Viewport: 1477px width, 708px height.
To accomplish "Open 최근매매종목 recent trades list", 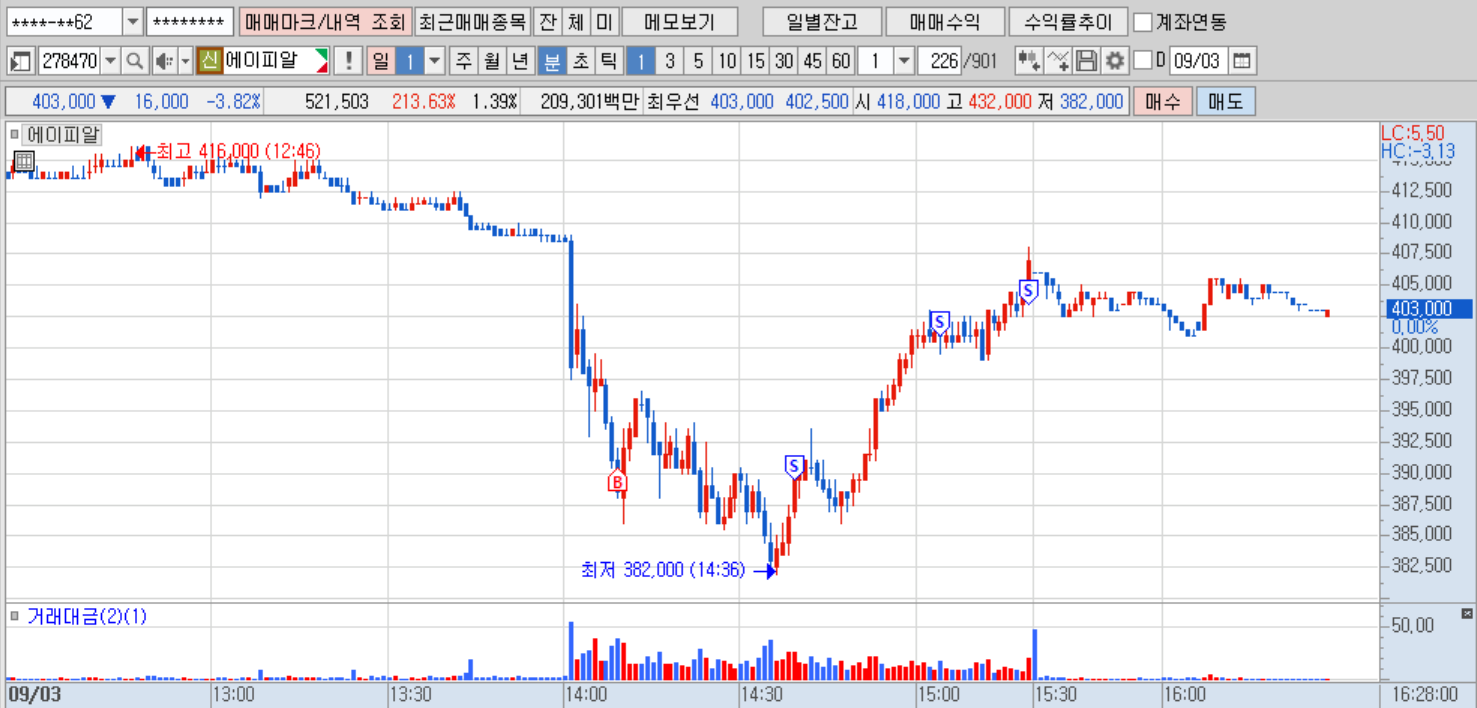I will pyautogui.click(x=472, y=21).
